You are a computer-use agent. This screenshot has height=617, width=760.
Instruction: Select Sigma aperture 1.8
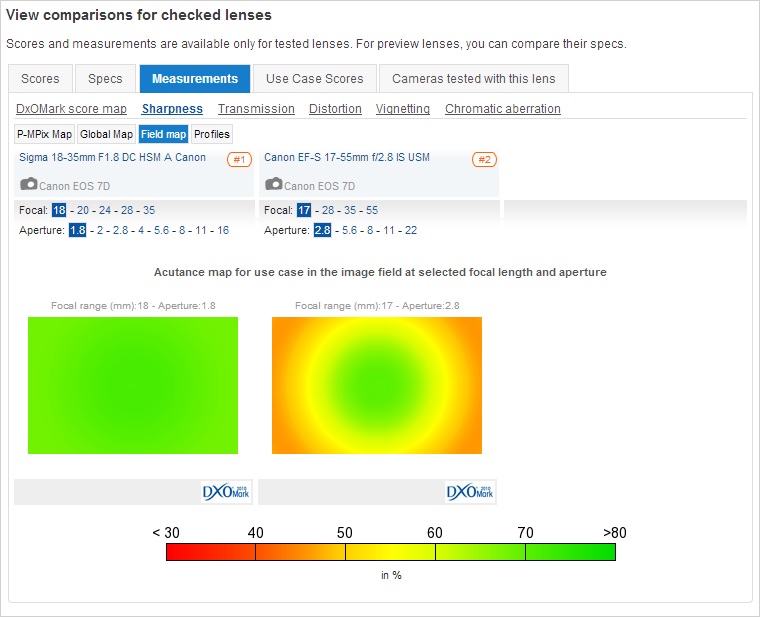click(x=78, y=230)
